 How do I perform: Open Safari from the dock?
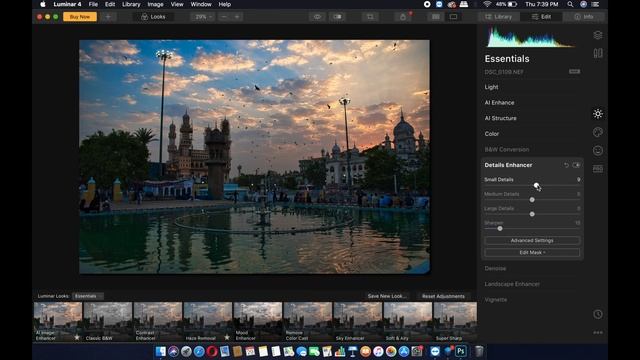click(199, 351)
